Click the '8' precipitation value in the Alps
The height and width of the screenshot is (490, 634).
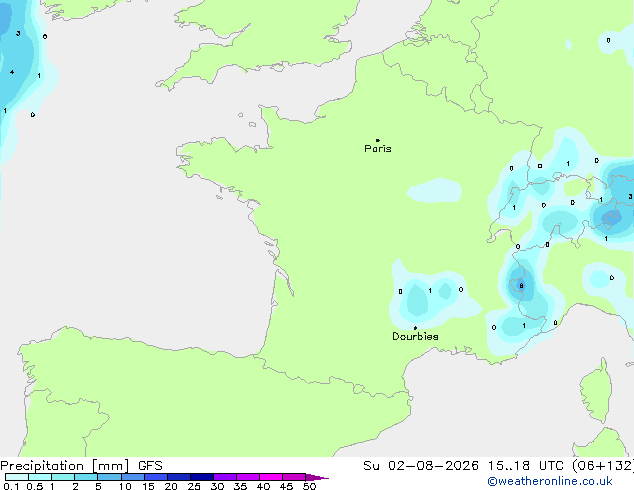[521, 286]
